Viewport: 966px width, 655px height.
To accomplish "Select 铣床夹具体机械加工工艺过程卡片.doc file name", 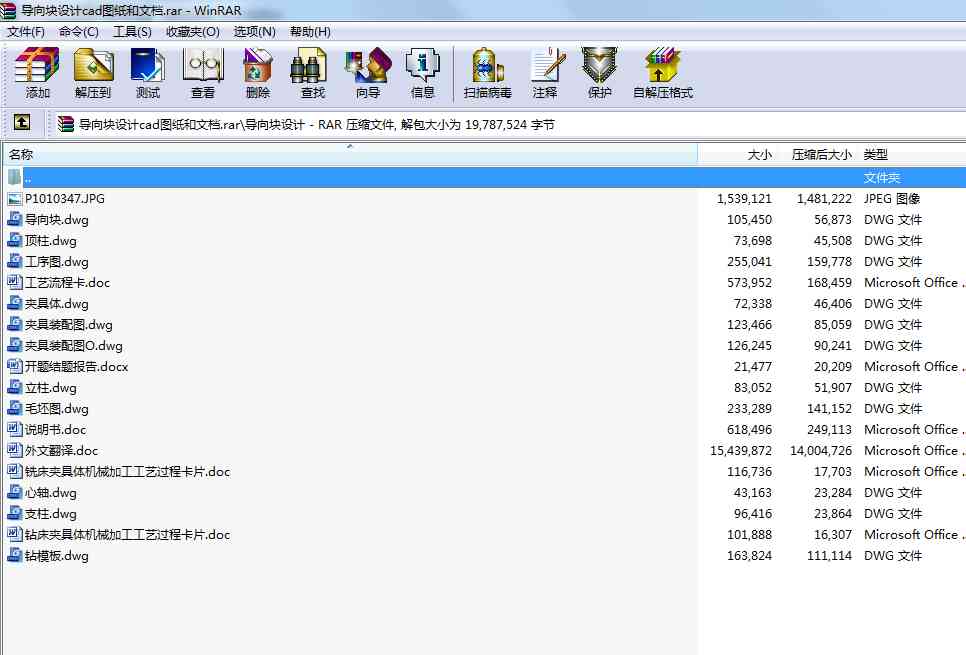I will coord(128,472).
